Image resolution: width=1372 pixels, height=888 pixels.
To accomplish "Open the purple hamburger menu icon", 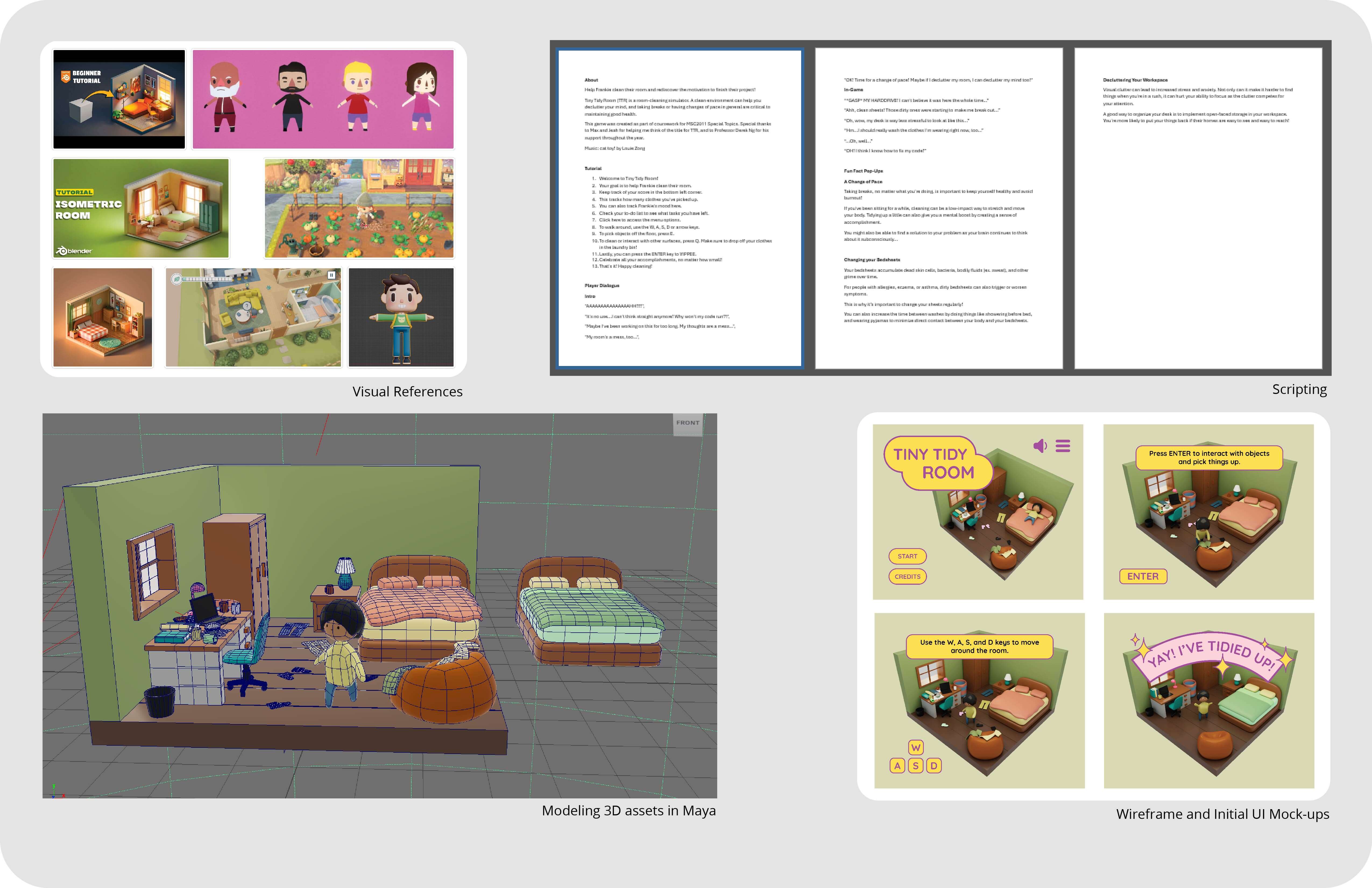I will pyautogui.click(x=1063, y=446).
